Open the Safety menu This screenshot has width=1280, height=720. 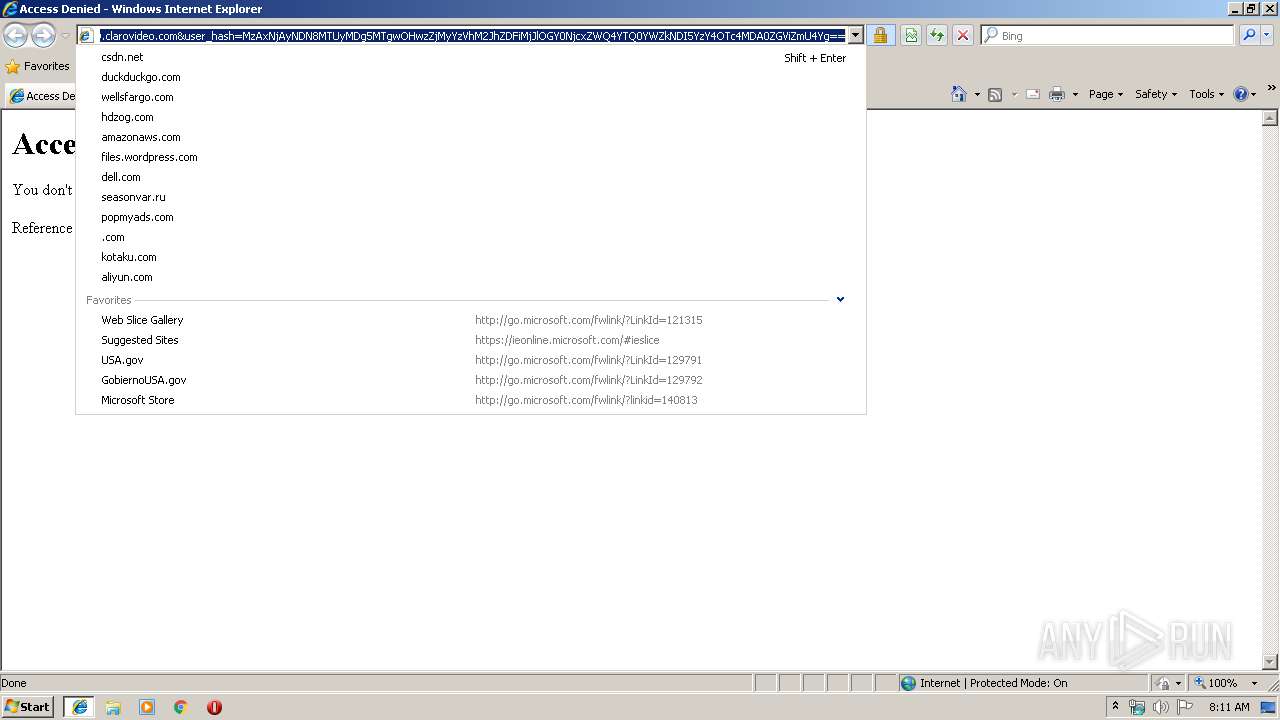(1156, 94)
